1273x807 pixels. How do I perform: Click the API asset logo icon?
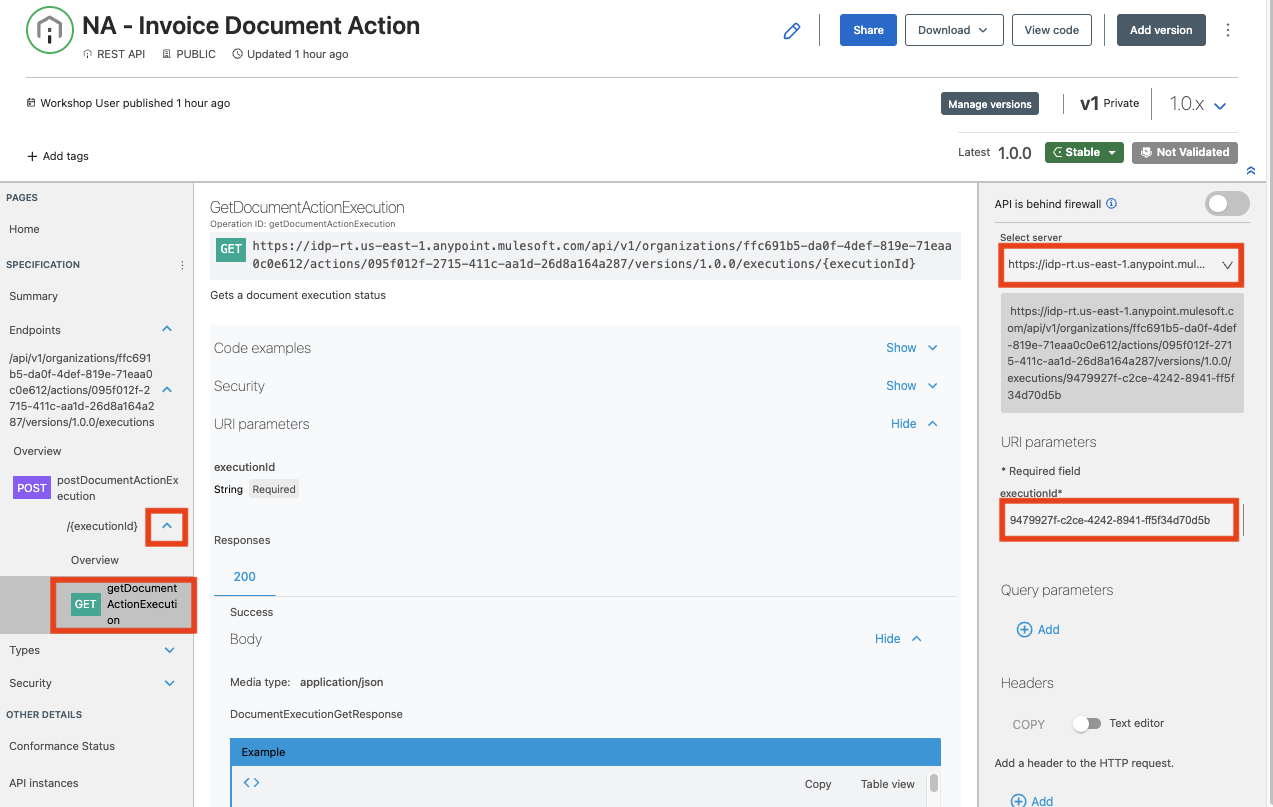[x=49, y=32]
